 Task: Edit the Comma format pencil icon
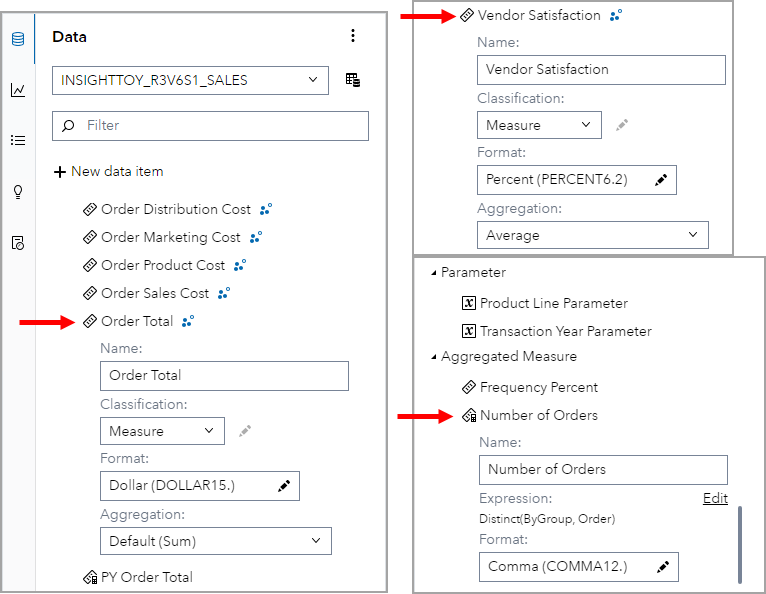pyautogui.click(x=663, y=566)
